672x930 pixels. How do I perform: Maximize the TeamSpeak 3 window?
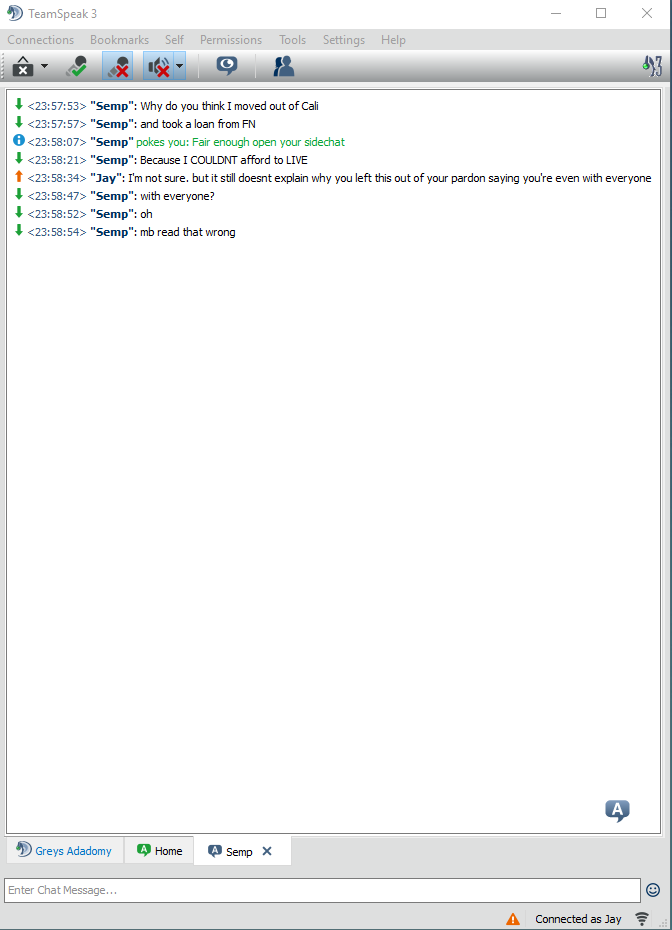click(x=601, y=13)
